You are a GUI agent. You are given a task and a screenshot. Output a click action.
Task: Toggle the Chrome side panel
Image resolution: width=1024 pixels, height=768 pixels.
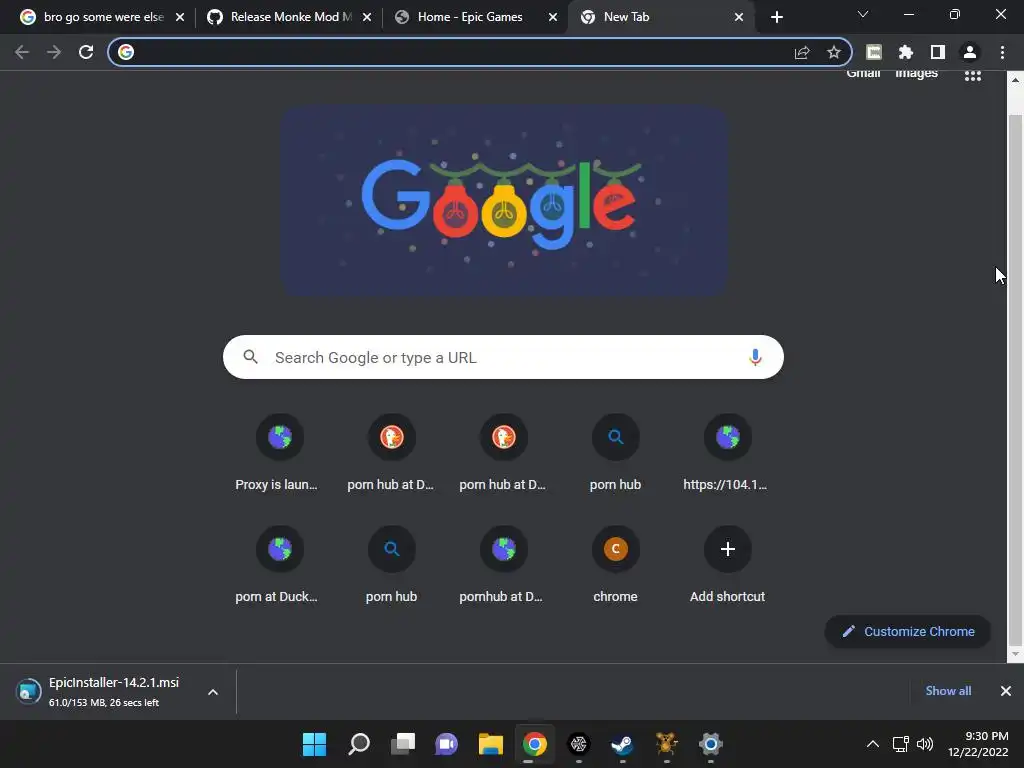(938, 52)
